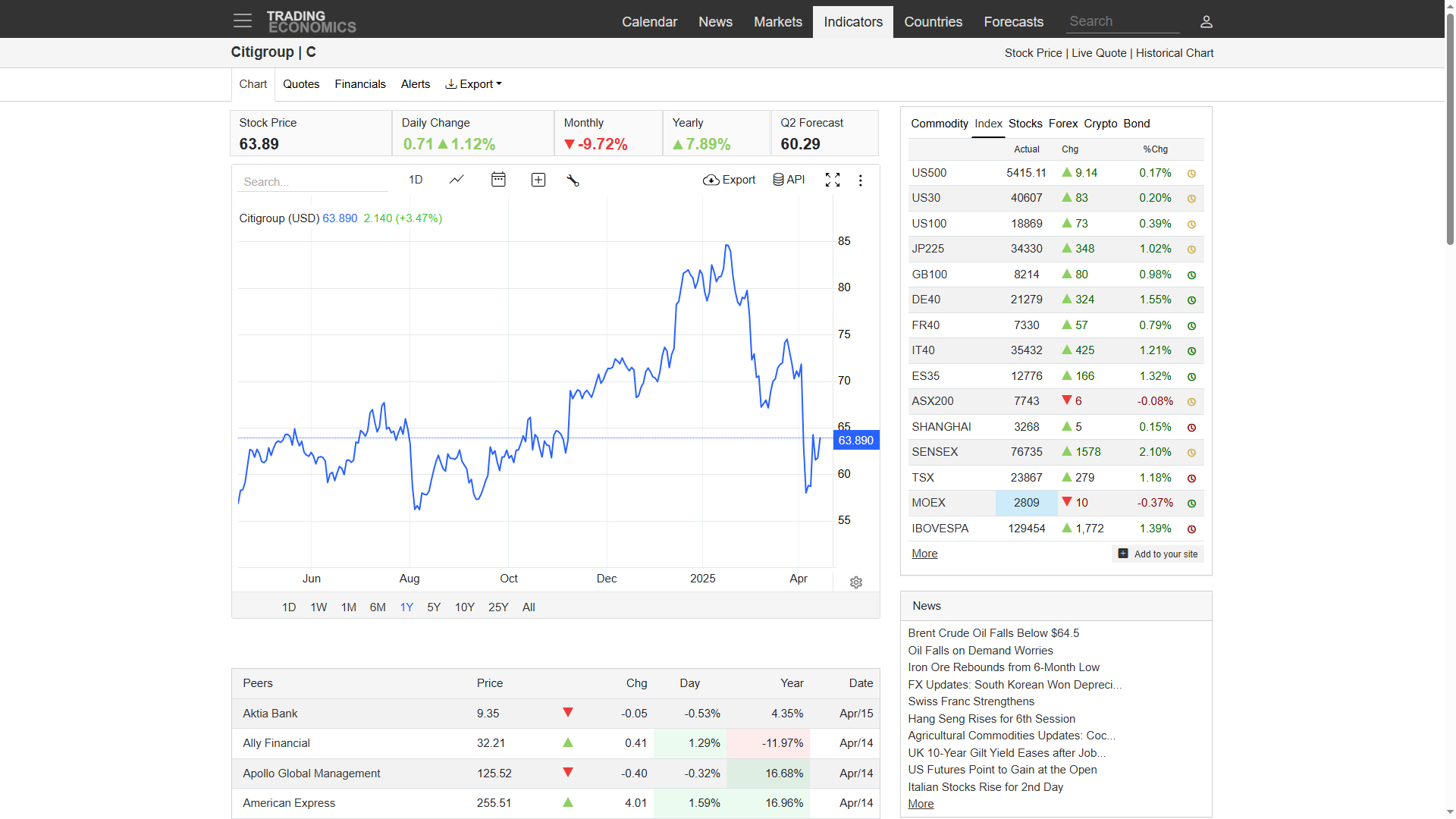
Task: Open the hamburger menu icon
Action: pos(242,21)
